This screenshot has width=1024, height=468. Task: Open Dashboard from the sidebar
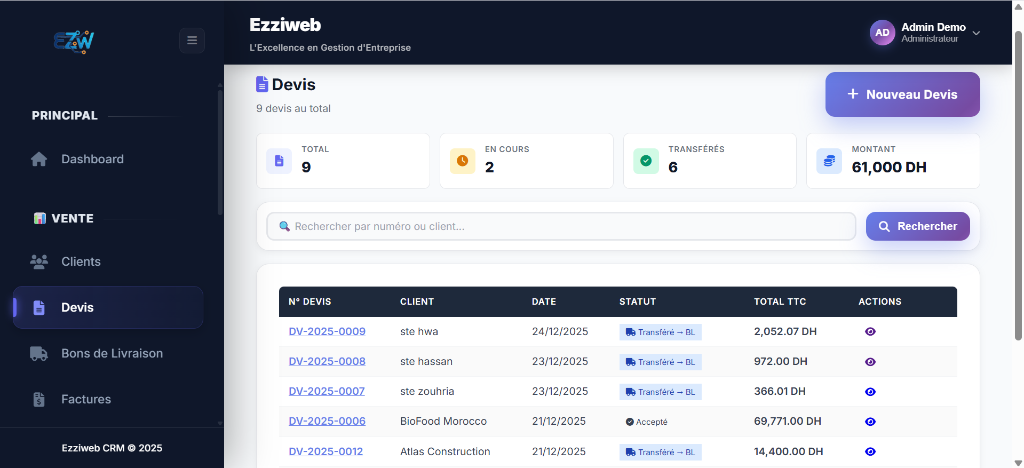[x=108, y=159]
